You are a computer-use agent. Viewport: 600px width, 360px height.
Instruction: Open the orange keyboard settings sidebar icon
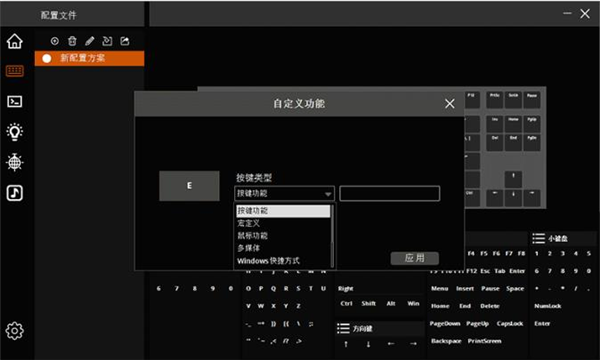coord(15,71)
